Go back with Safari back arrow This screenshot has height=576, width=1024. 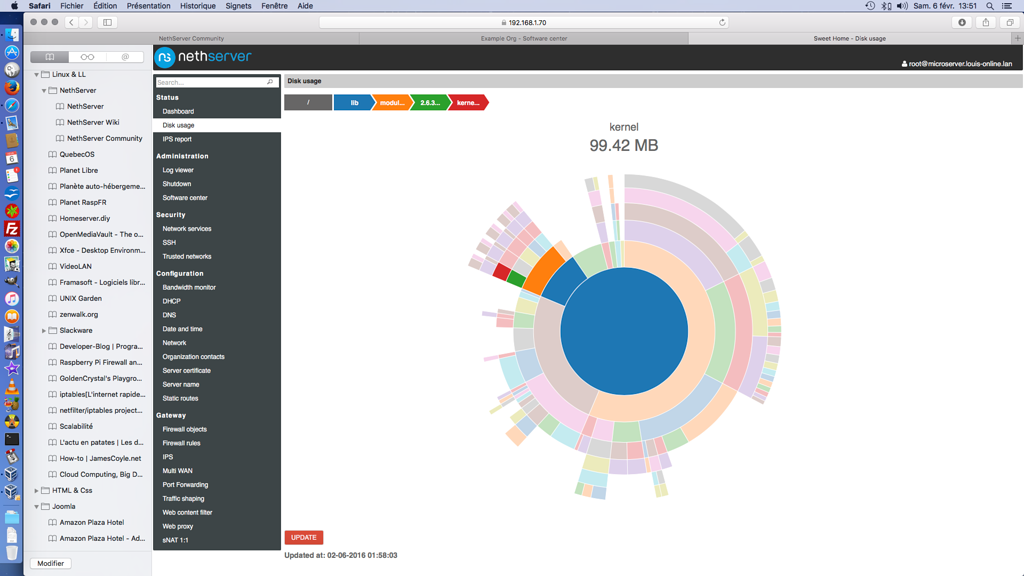point(71,22)
